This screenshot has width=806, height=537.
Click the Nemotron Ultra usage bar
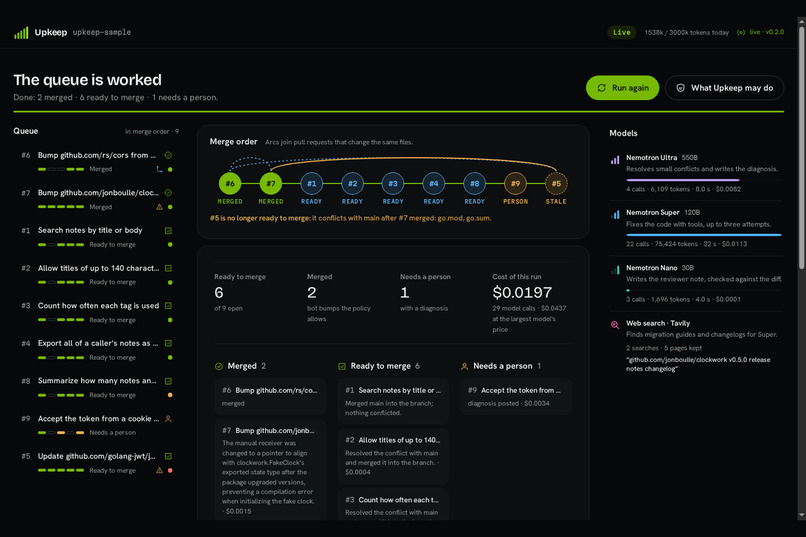(704, 180)
